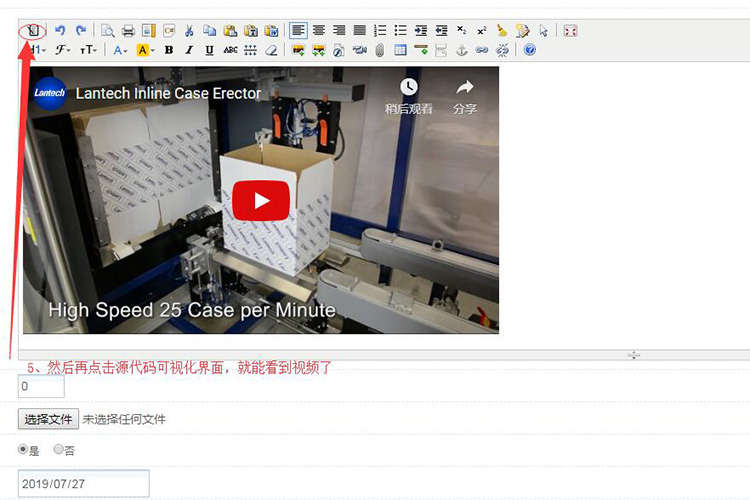The image size is (750, 500).
Task: Insert a horizontal rule
Action: tap(421, 50)
